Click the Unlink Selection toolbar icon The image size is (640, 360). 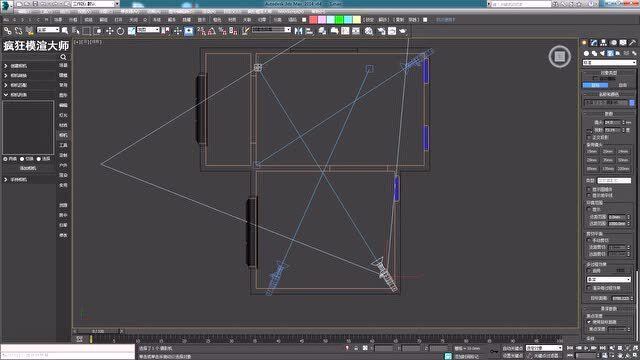click(18, 31)
